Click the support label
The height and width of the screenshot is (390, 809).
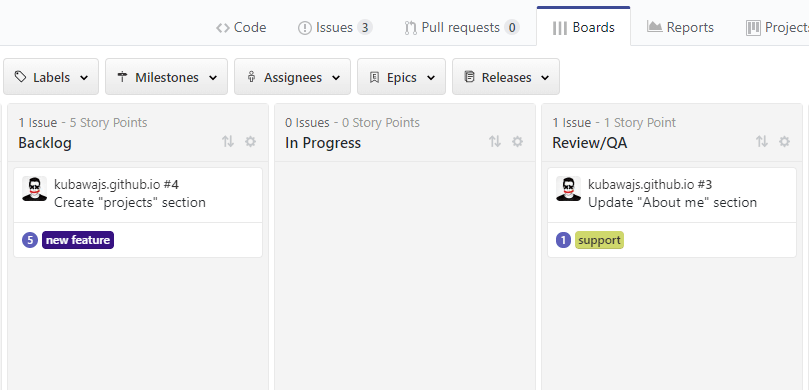pos(600,240)
